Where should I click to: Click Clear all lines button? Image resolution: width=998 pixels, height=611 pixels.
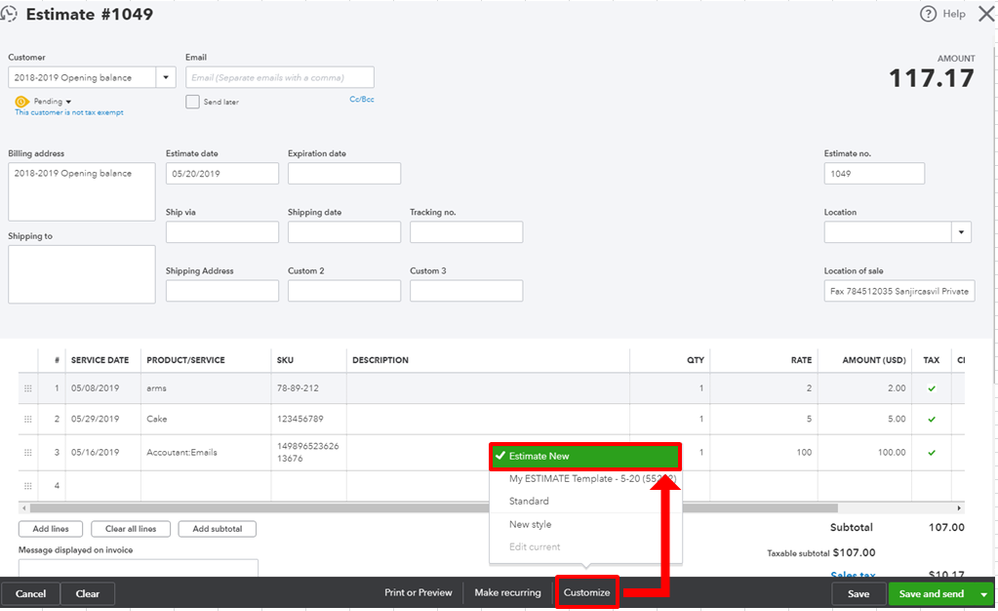click(130, 529)
